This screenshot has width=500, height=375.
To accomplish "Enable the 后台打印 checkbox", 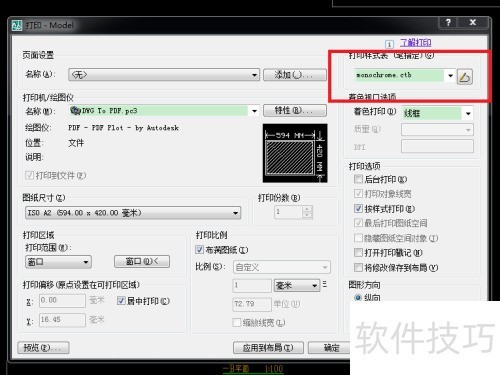I will point(358,179).
